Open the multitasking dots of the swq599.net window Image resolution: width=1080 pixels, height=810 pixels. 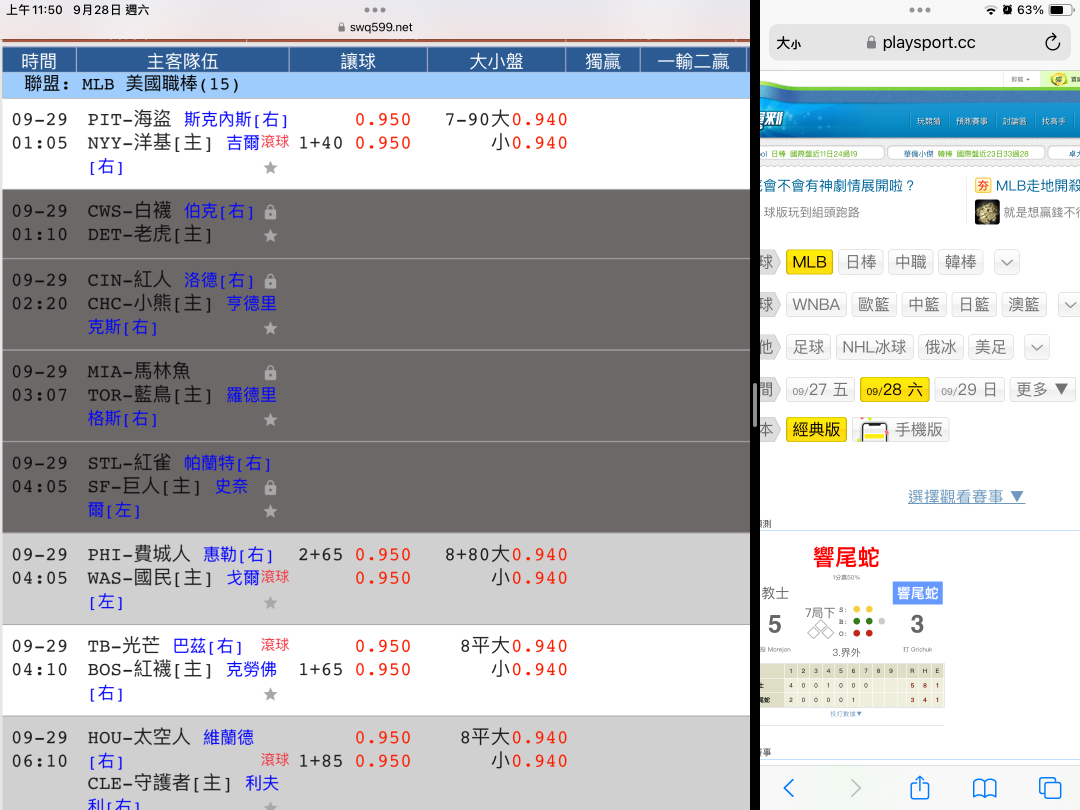375,10
